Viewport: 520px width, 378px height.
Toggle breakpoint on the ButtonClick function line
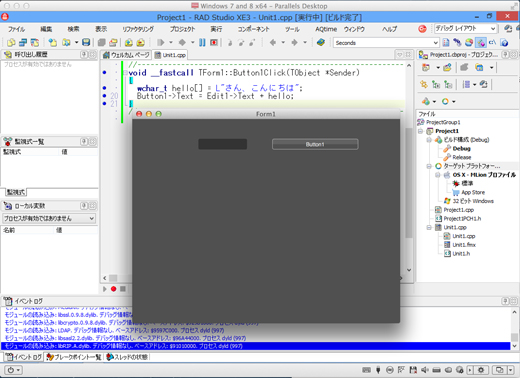pyautogui.click(x=105, y=72)
